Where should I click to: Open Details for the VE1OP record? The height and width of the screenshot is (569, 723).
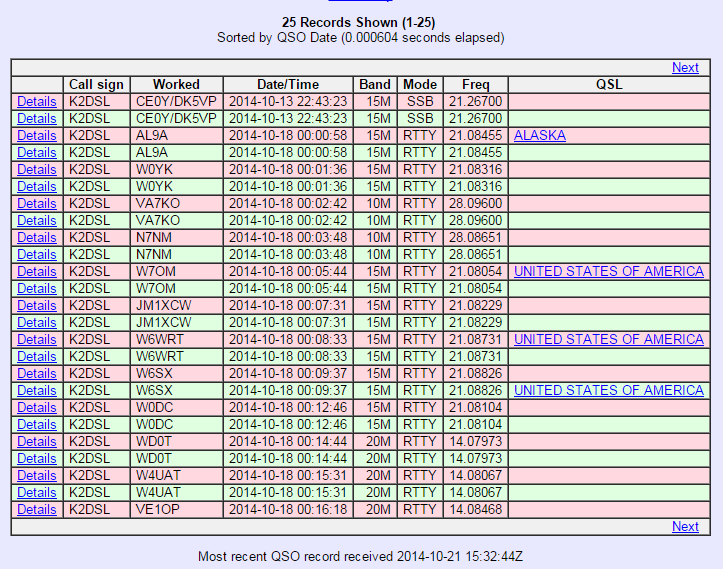[x=37, y=510]
